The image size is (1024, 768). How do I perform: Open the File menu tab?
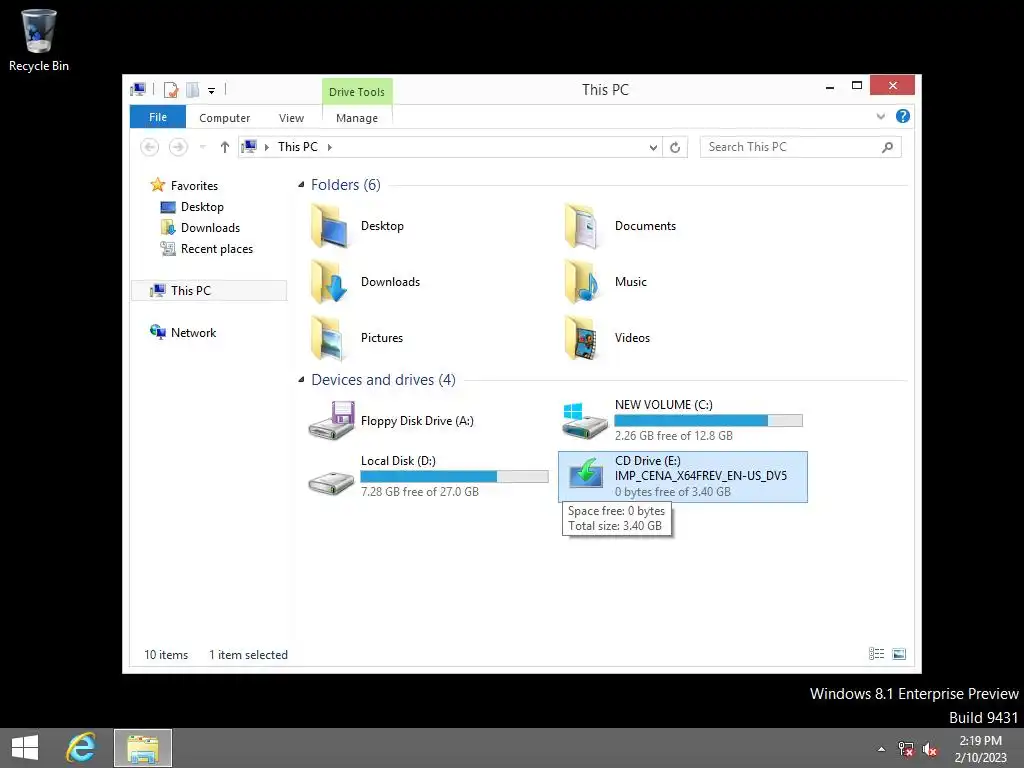point(158,117)
